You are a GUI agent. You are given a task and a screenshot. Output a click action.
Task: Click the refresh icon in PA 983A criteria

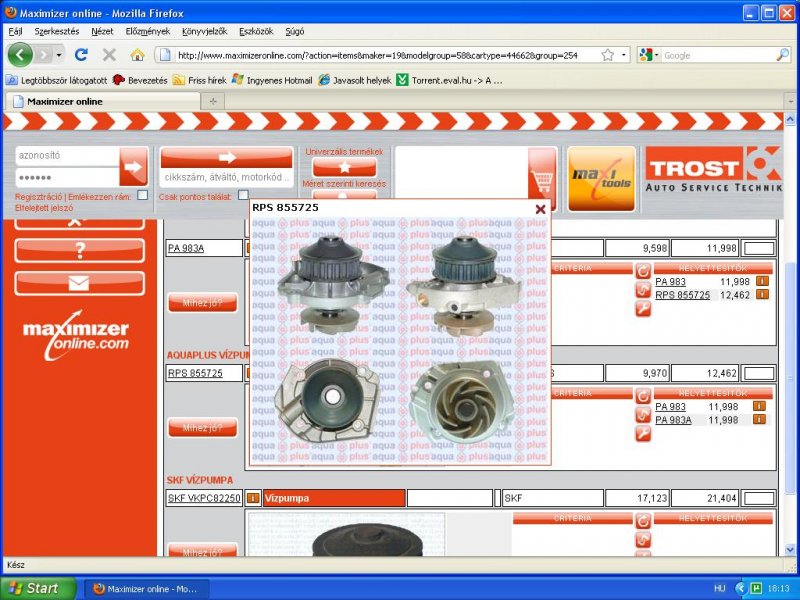tap(643, 271)
